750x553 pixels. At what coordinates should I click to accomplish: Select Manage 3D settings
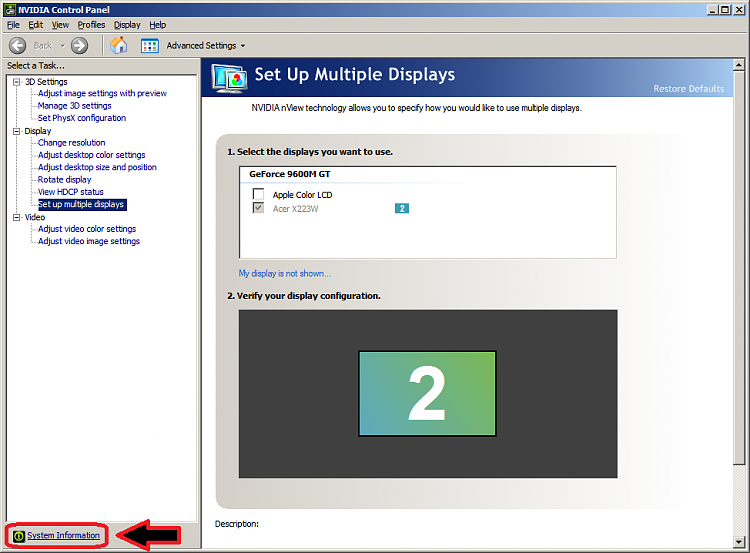coord(75,106)
